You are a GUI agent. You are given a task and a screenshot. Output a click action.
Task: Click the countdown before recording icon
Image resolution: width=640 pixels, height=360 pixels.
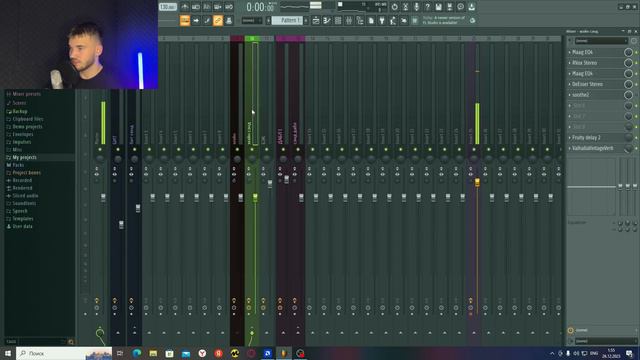[x=207, y=7]
